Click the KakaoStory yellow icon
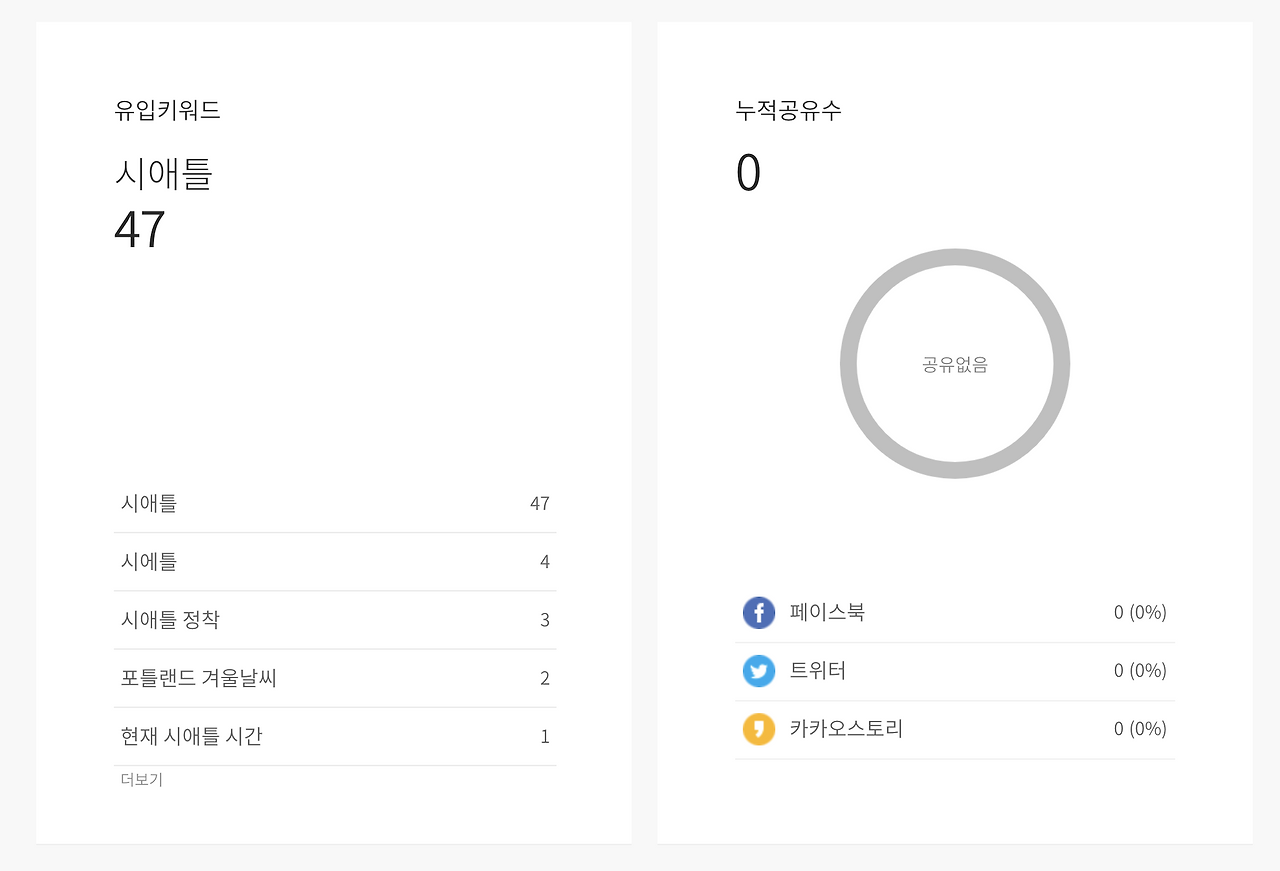This screenshot has height=871, width=1280. (759, 729)
